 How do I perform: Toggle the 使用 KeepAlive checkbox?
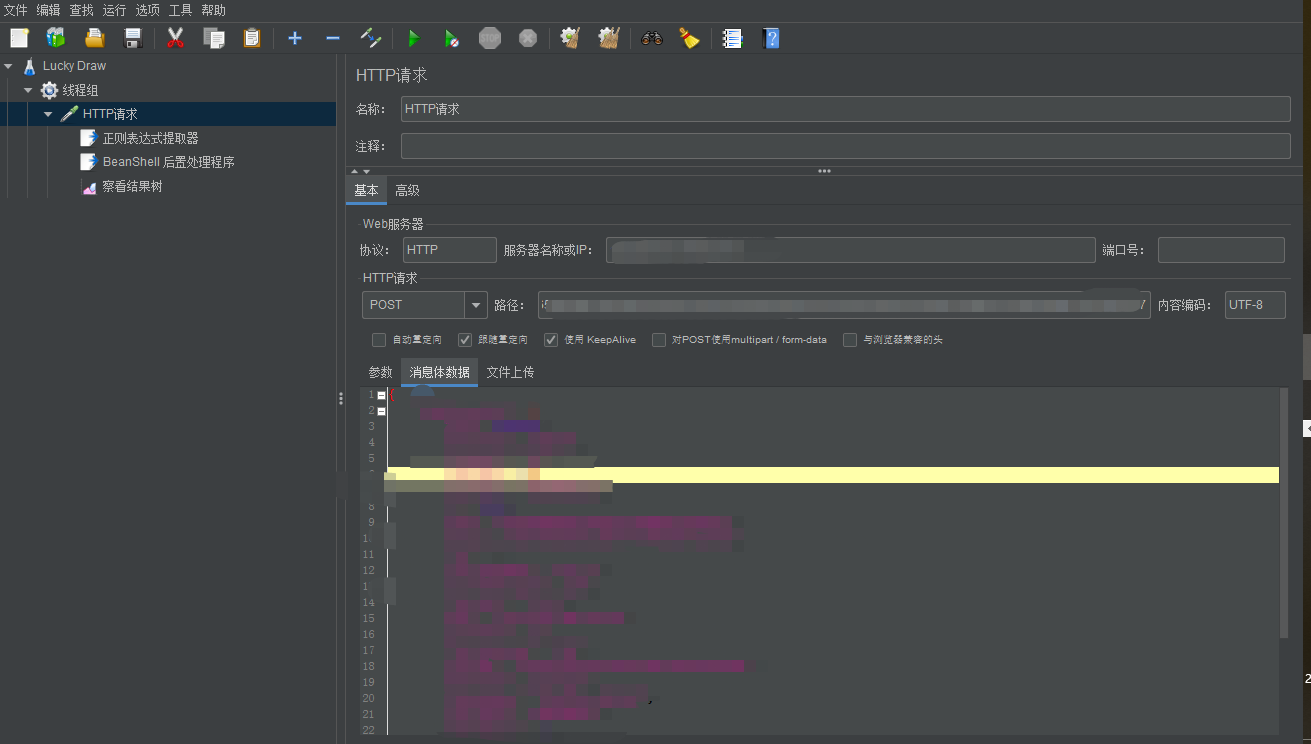point(551,340)
